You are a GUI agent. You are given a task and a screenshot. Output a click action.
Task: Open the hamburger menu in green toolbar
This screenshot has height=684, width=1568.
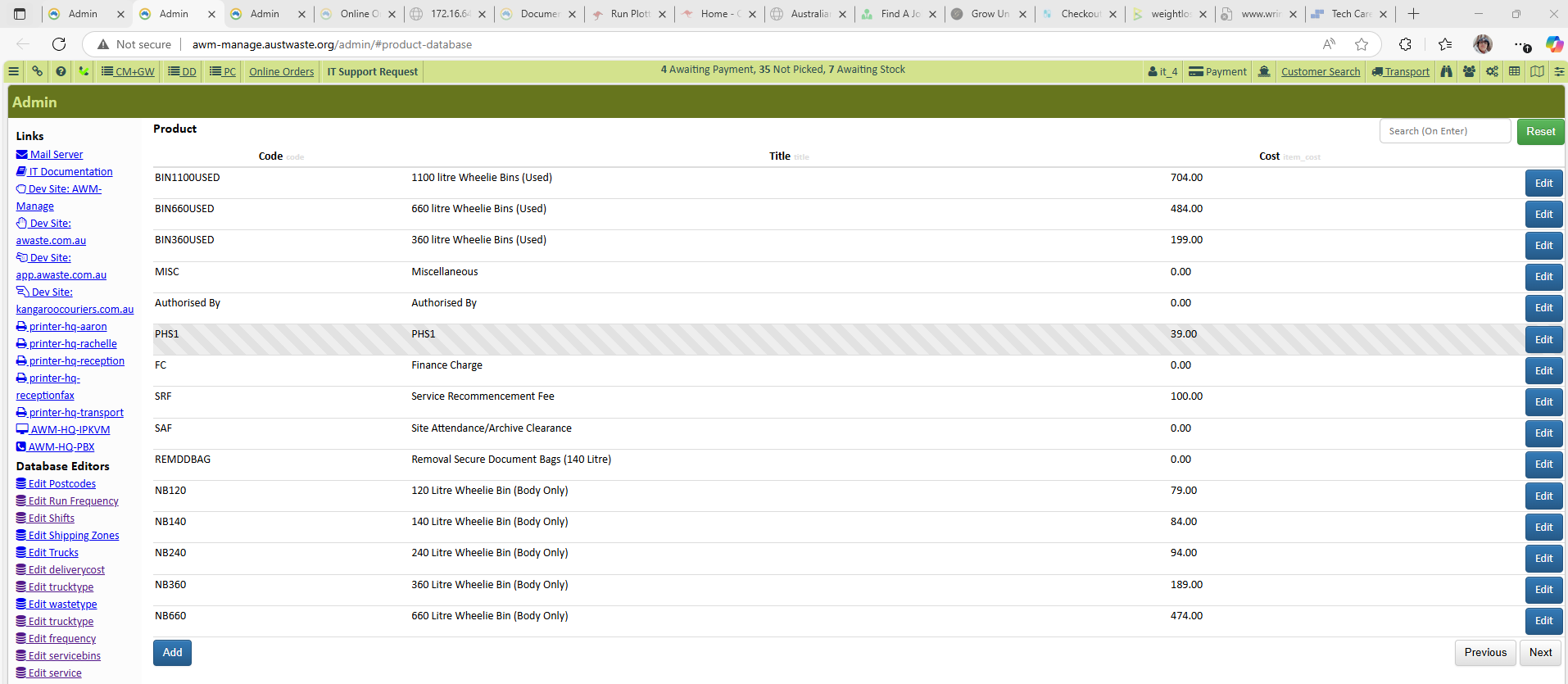click(x=14, y=71)
